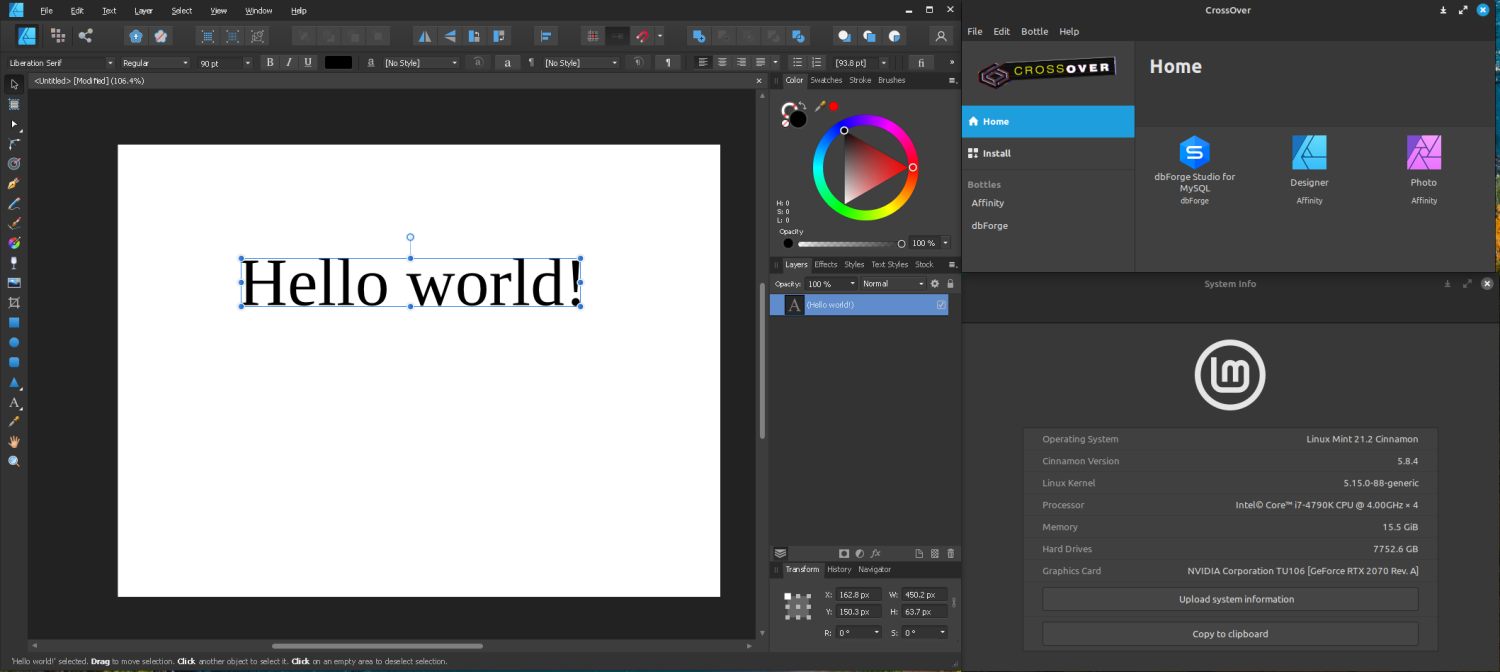Select the Pen tool in the tools panel
Screen dimensions: 1500x672
click(x=14, y=184)
